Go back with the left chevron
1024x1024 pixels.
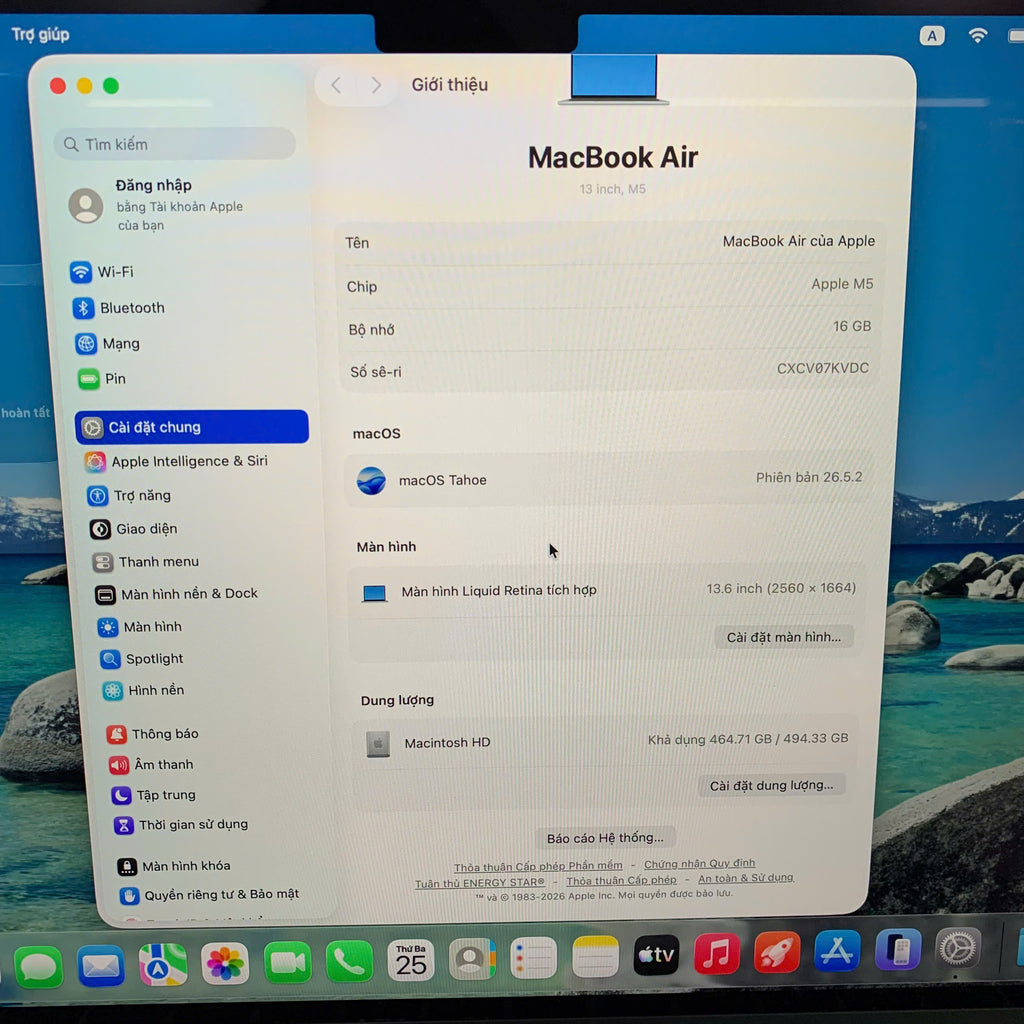click(336, 85)
